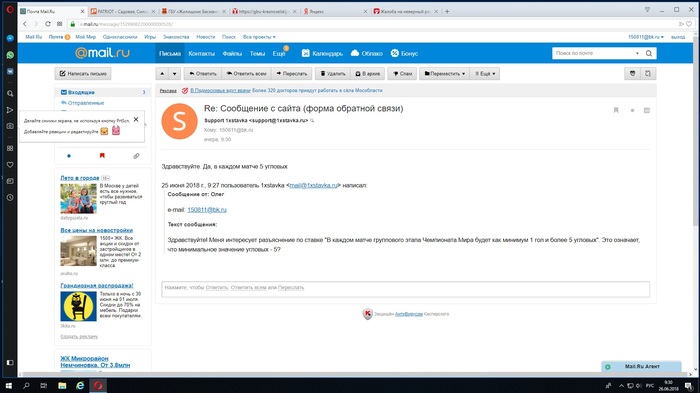Delete message with Удалить button
This screenshot has height=393, width=700.
(x=333, y=74)
